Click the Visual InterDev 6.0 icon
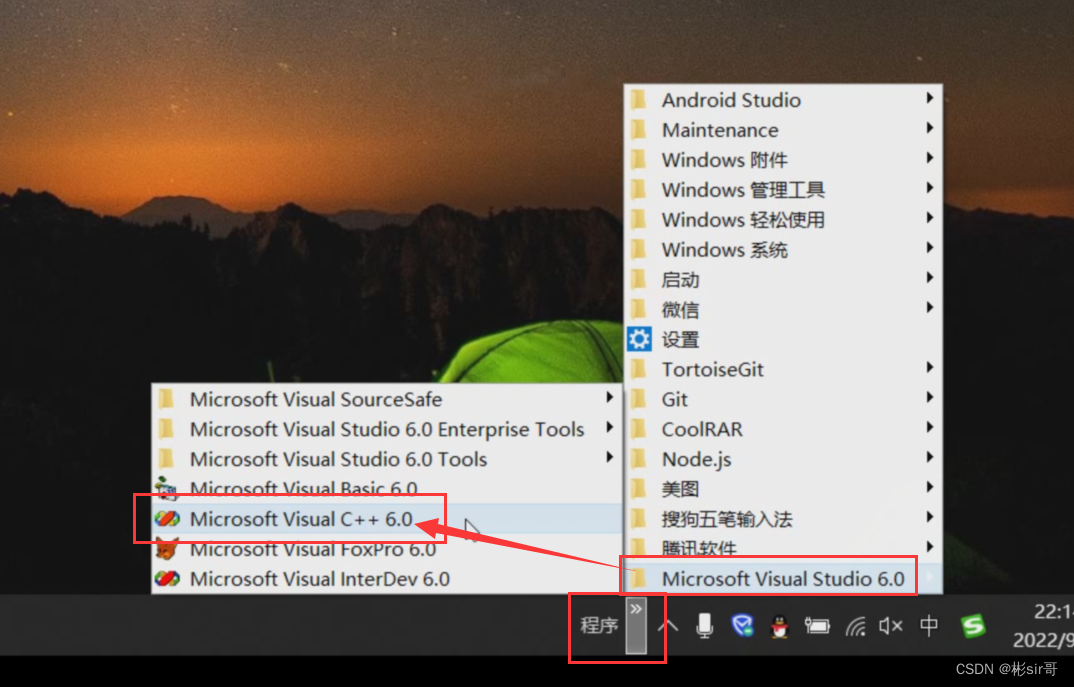The image size is (1074, 687). pyautogui.click(x=166, y=579)
